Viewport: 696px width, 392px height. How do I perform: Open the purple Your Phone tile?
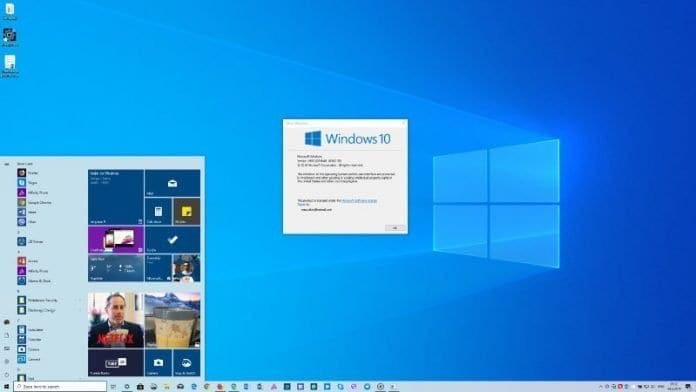(116, 240)
